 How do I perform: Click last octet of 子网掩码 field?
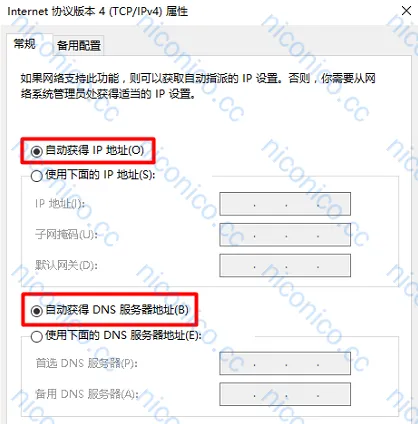pos(334,235)
